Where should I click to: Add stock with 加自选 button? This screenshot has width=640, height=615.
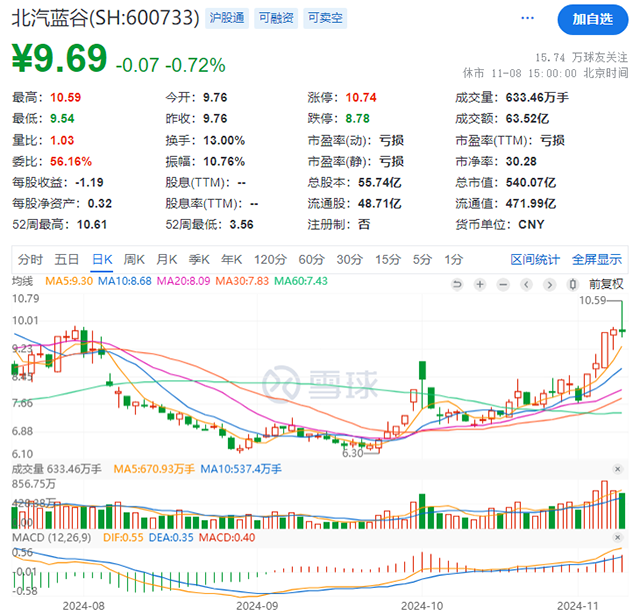pos(593,19)
